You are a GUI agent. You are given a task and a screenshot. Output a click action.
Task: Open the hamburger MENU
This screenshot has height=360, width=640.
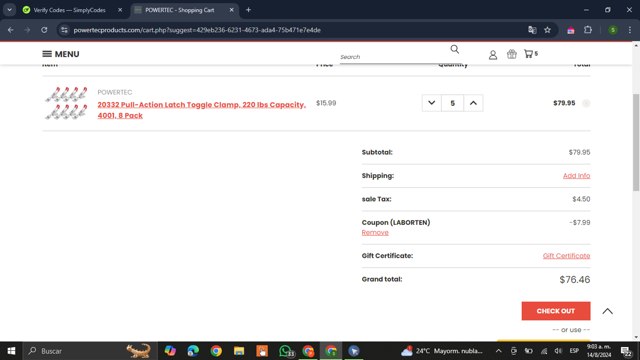(x=61, y=54)
